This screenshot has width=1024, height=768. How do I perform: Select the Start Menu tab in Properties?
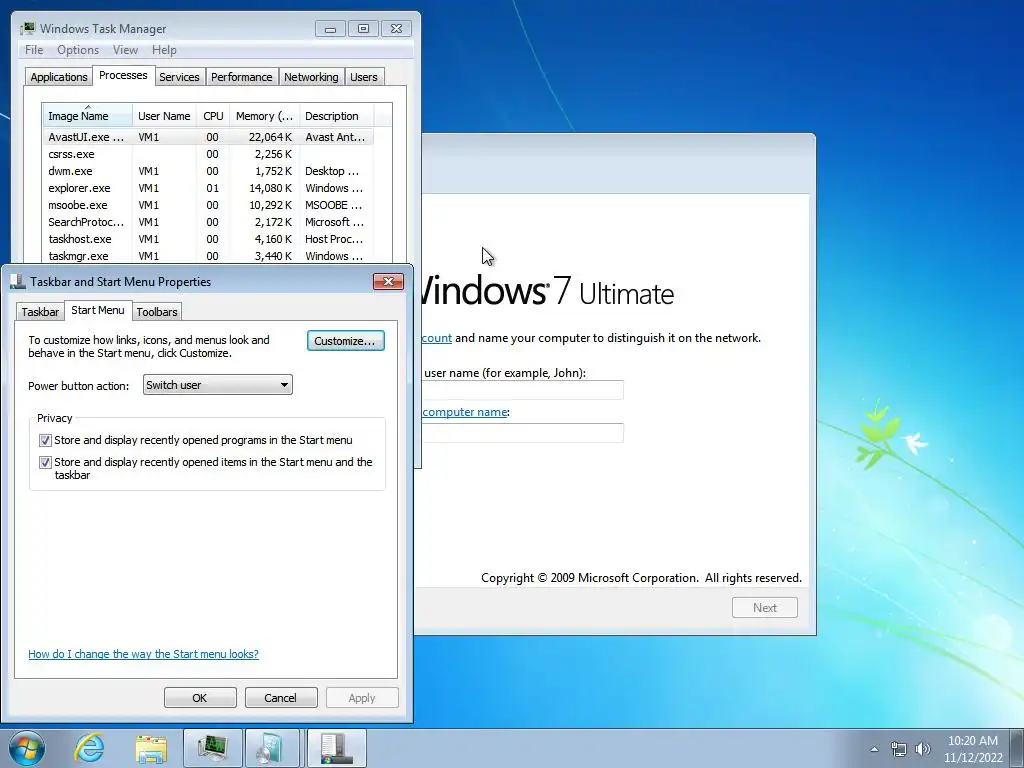click(97, 310)
